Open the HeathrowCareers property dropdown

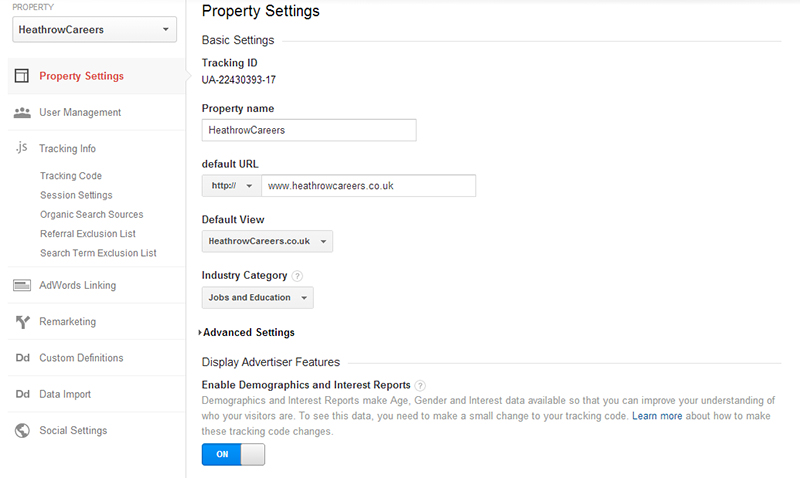(95, 30)
